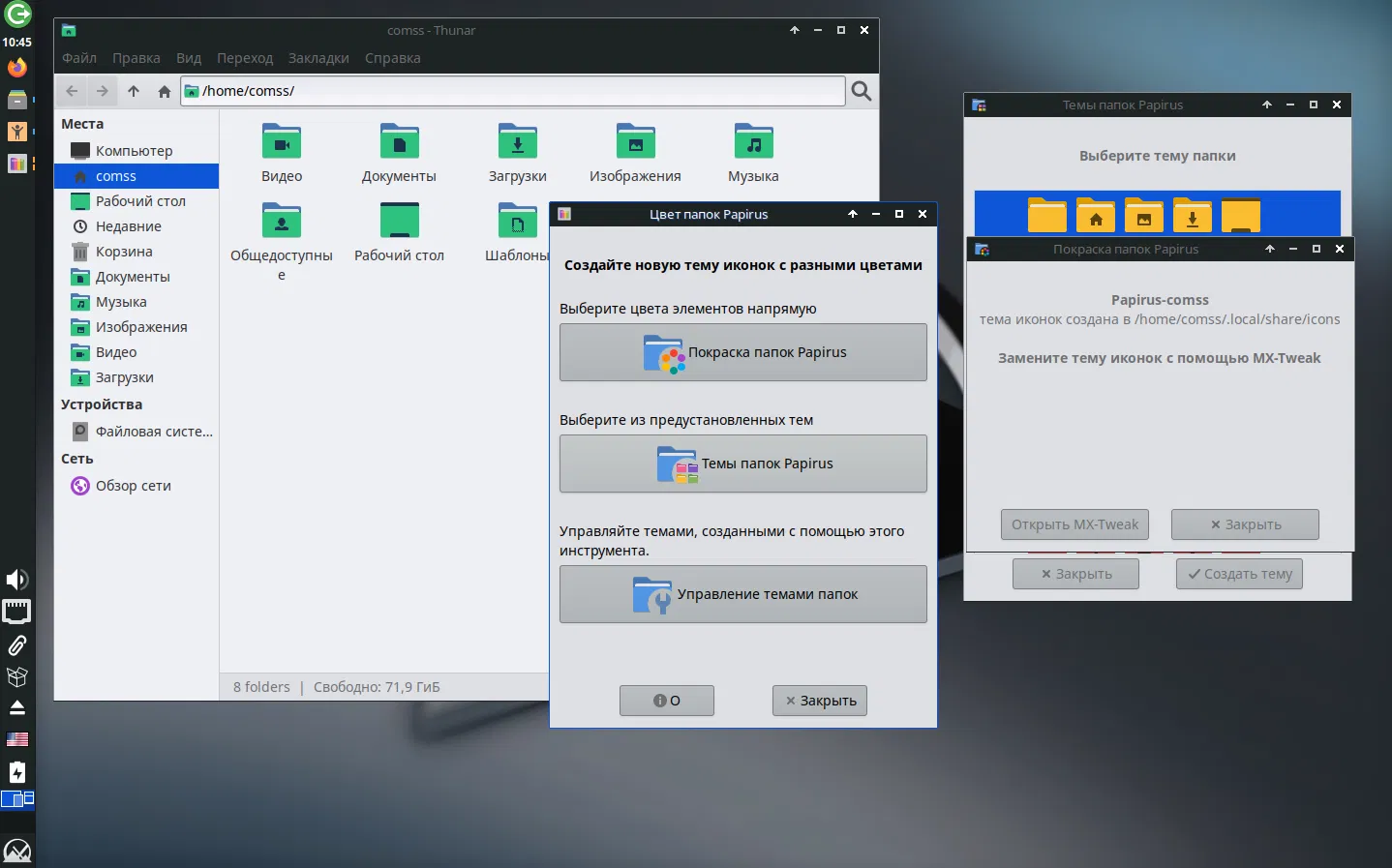Go forward using Thunar's forward arrow

point(103,91)
